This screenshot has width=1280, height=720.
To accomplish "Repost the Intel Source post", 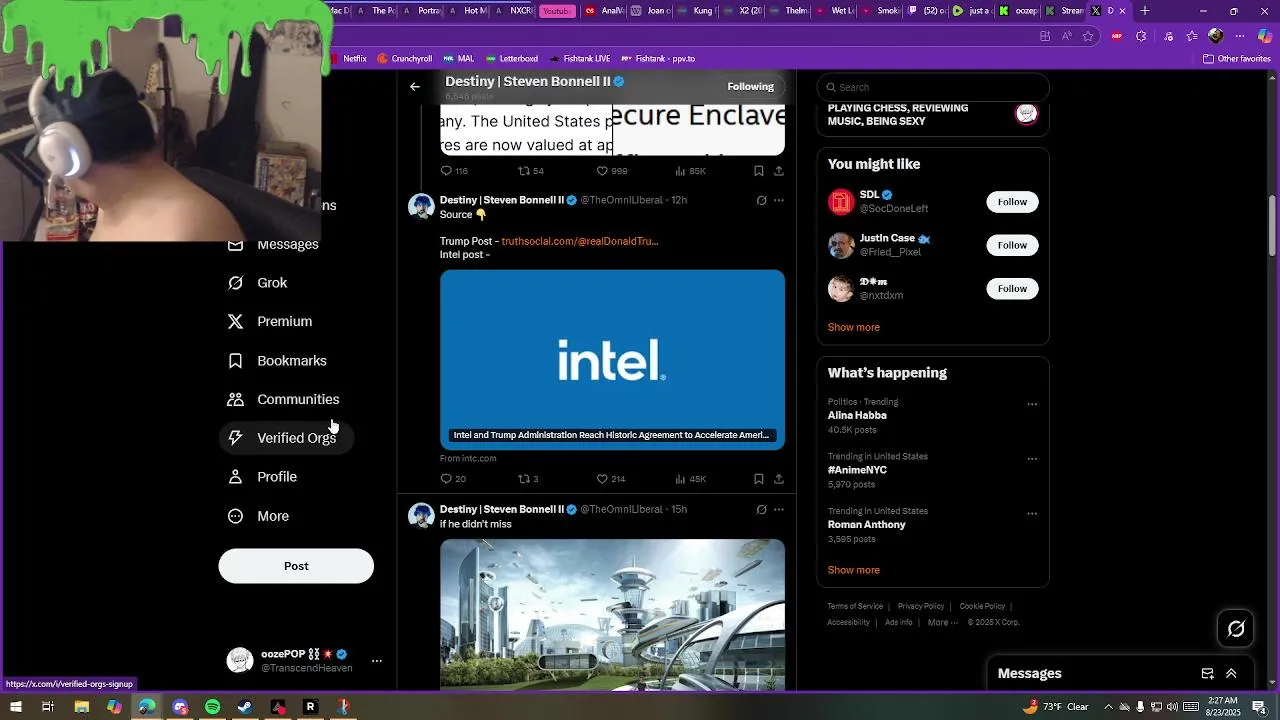I will 528,479.
